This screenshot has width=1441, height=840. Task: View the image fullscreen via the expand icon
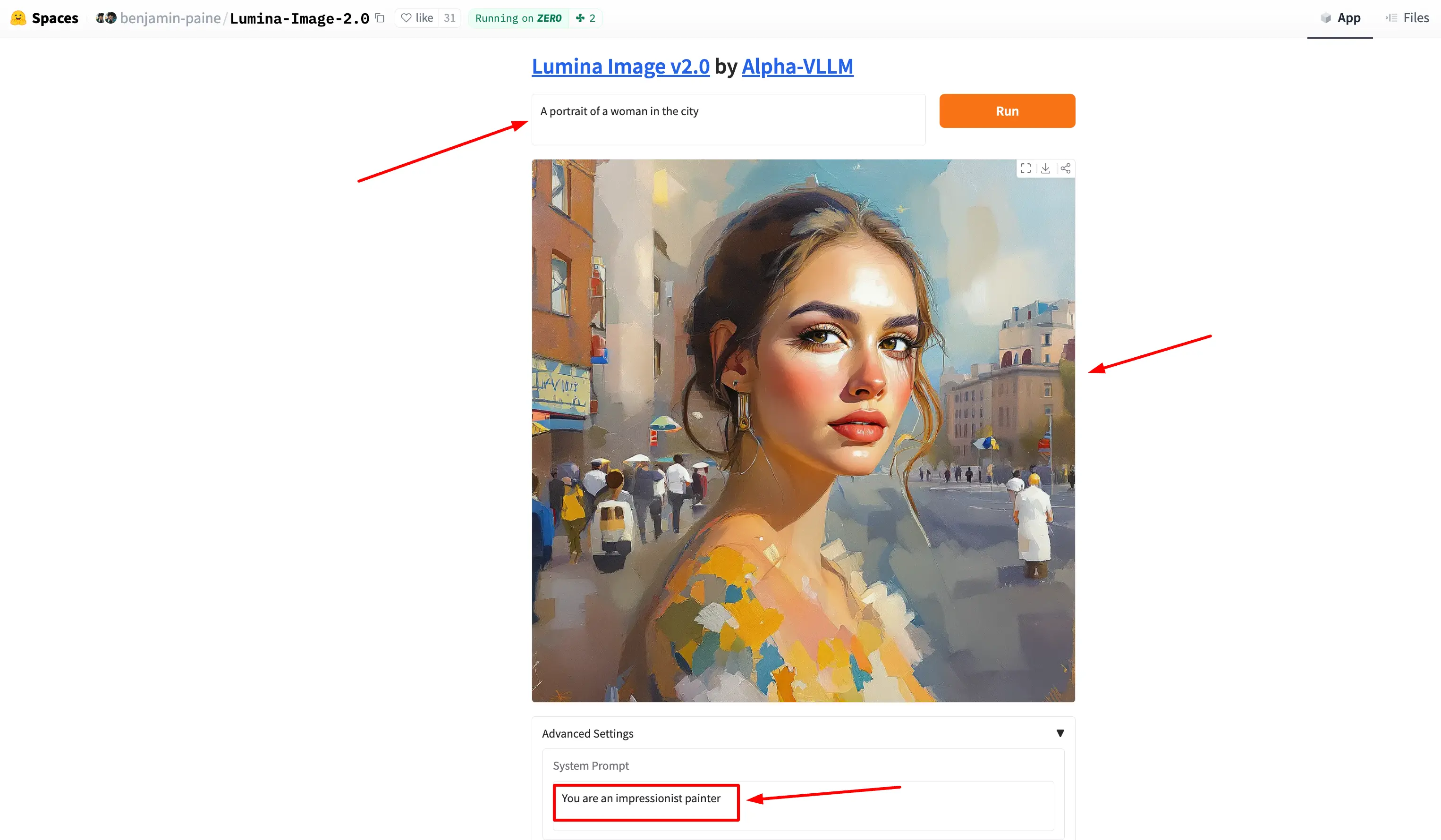point(1026,168)
